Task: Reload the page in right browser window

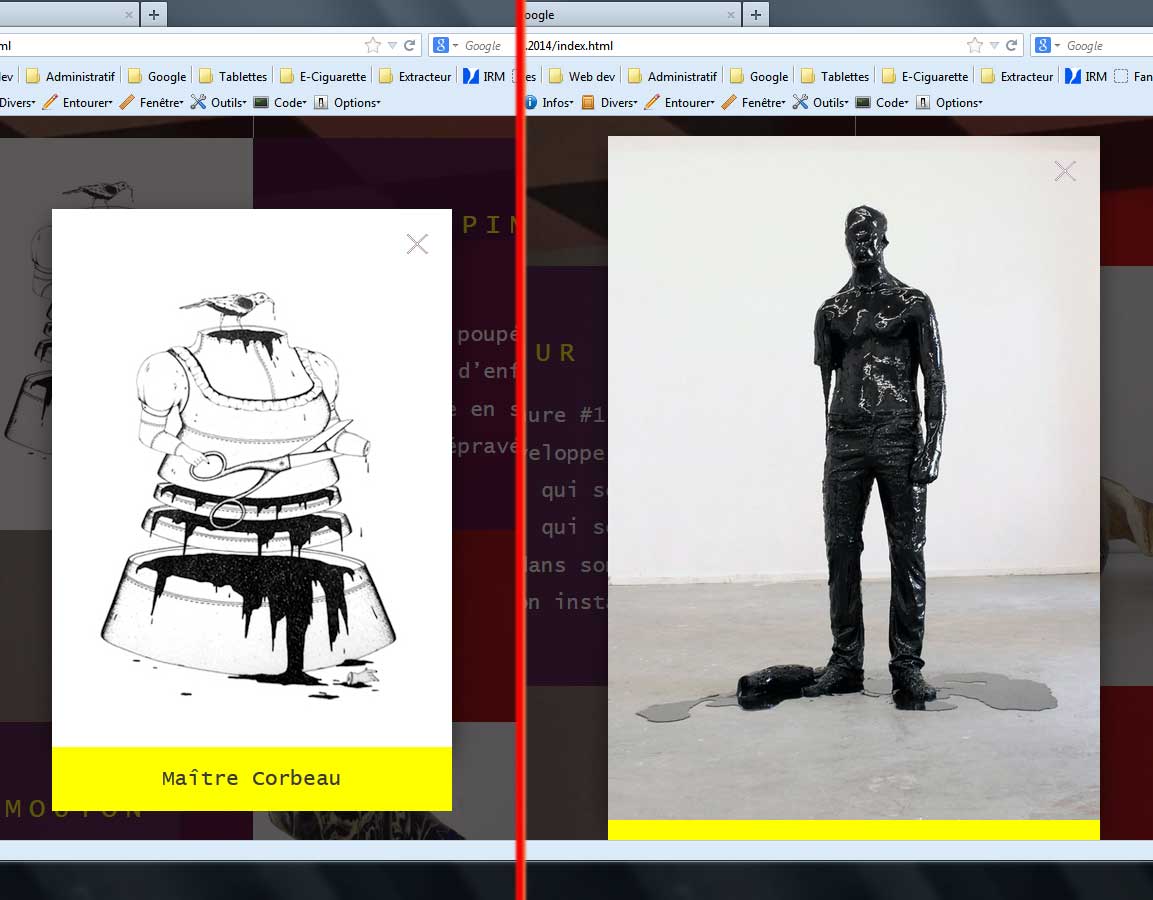Action: coord(1011,45)
